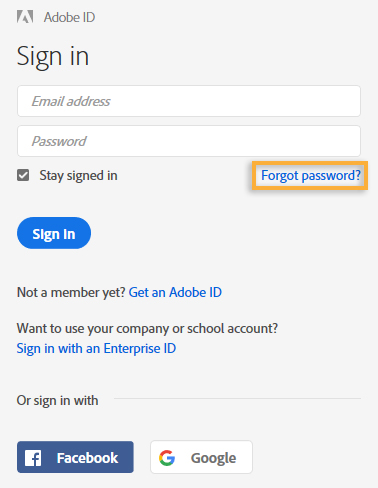
Task: Click the Facebook 'f' logo icon
Action: click(x=33, y=458)
